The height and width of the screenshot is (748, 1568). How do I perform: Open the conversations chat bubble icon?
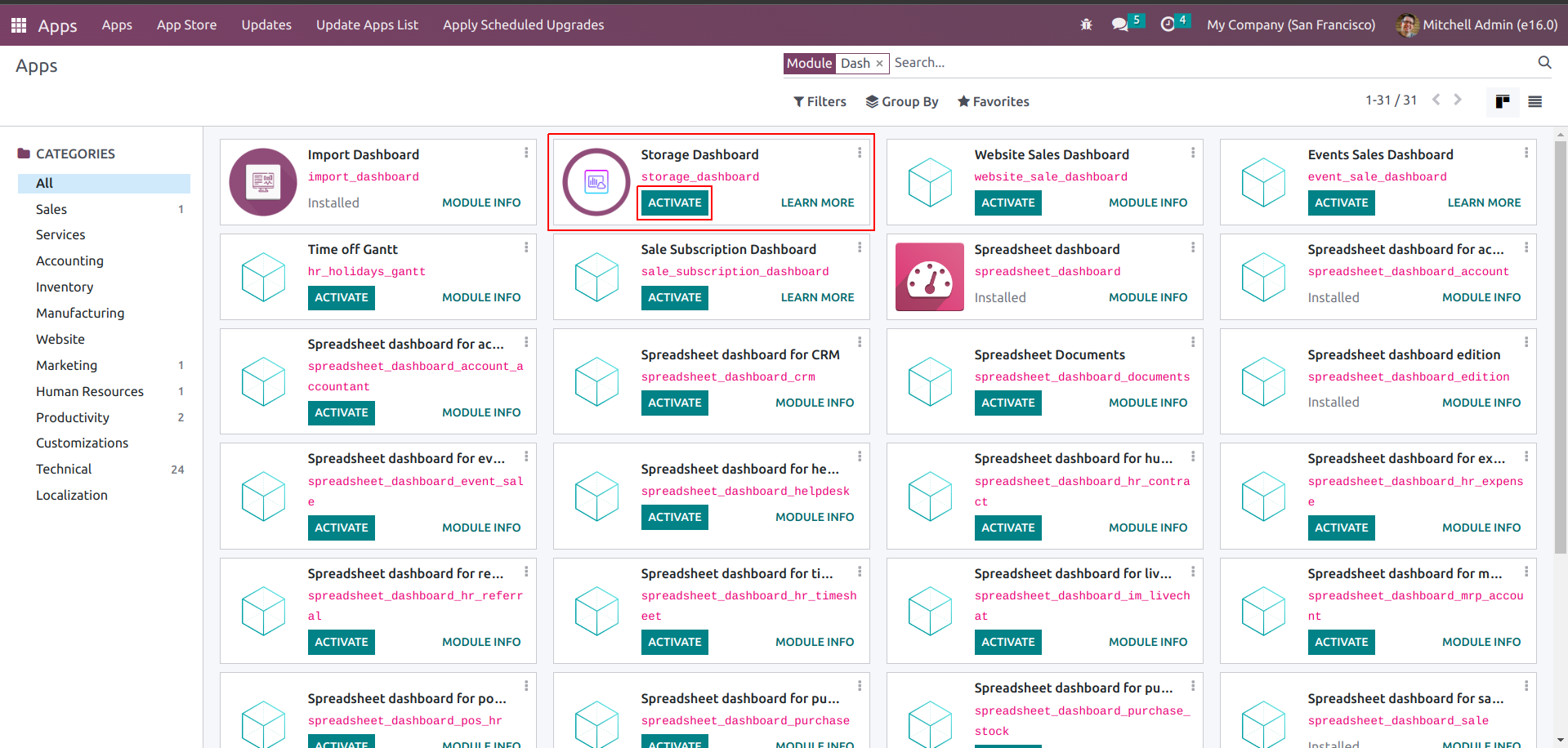1119,24
